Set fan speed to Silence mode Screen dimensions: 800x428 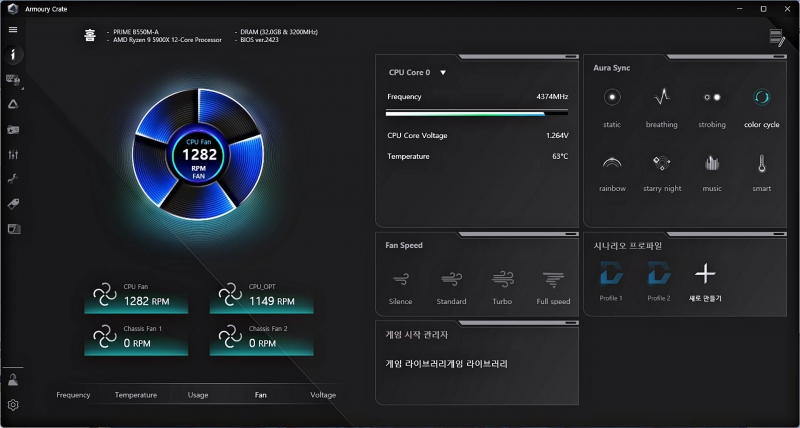point(400,280)
